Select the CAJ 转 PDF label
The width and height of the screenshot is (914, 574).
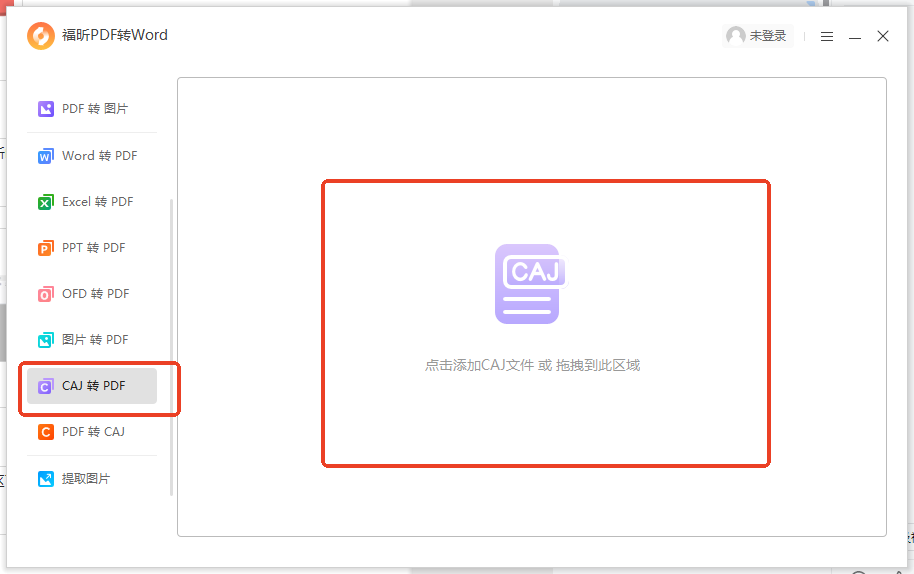[x=93, y=386]
